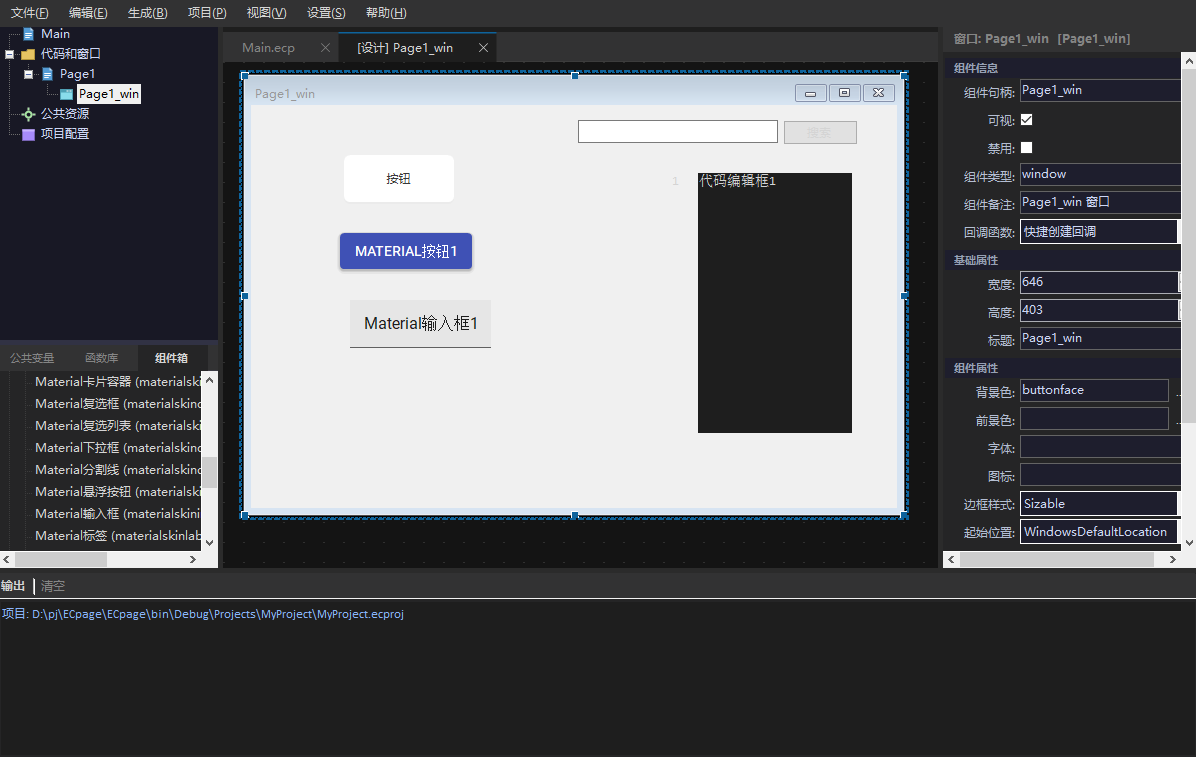Switch to the 公共变量 tab
This screenshot has width=1196, height=757.
click(x=32, y=358)
